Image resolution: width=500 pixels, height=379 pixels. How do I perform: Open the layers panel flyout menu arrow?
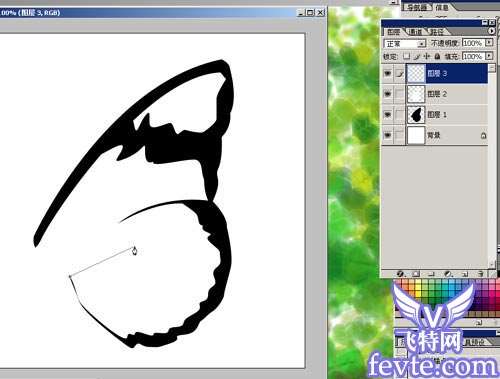point(491,31)
